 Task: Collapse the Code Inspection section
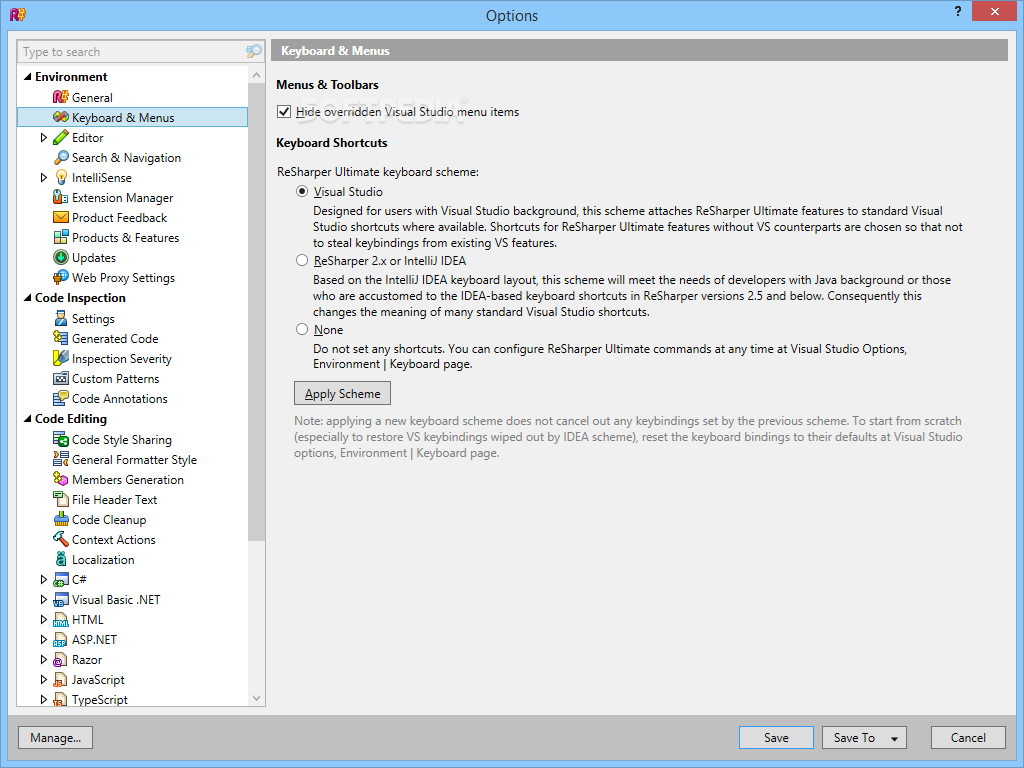tap(27, 298)
